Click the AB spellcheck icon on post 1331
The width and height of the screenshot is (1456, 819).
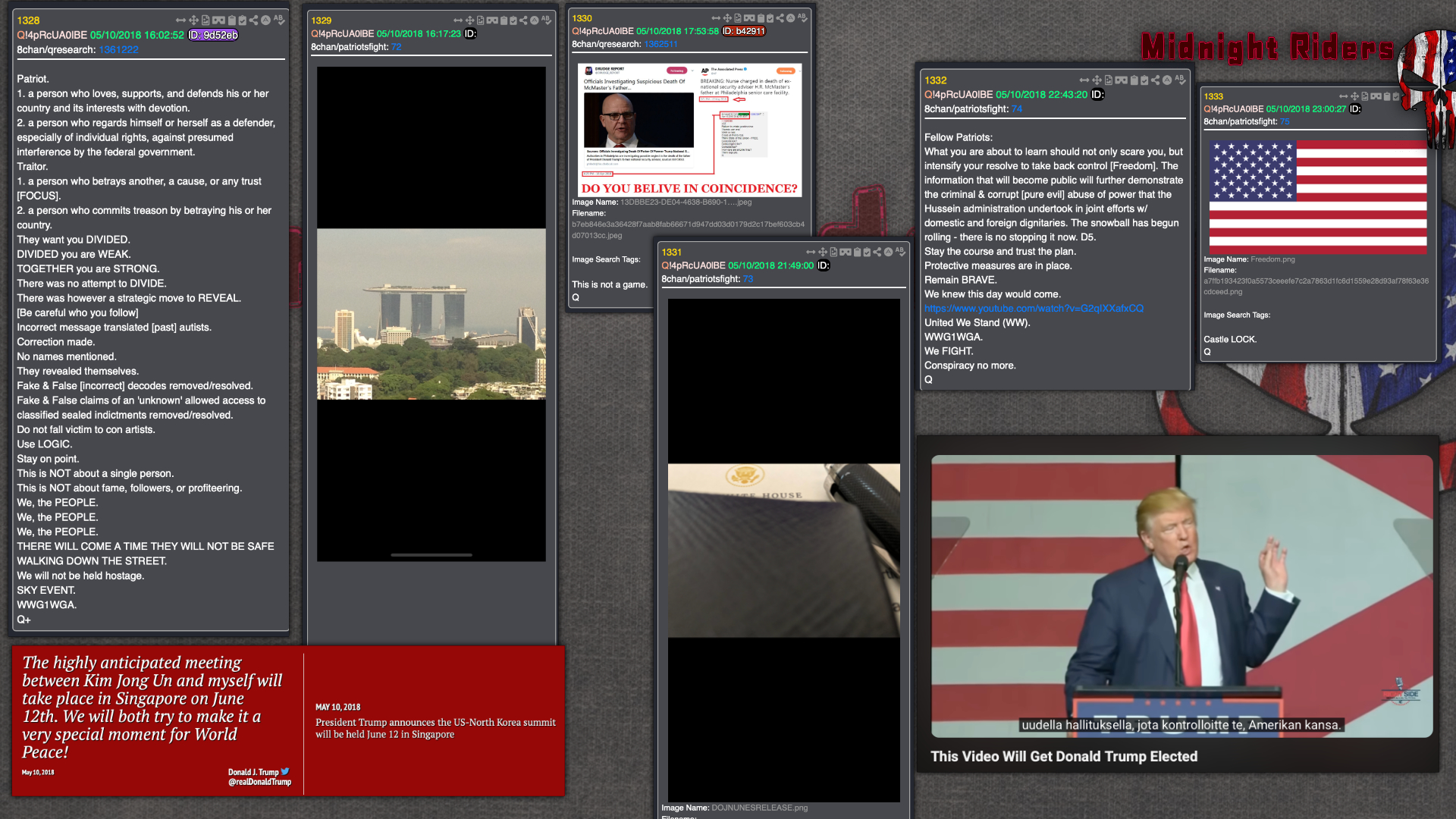pos(900,251)
